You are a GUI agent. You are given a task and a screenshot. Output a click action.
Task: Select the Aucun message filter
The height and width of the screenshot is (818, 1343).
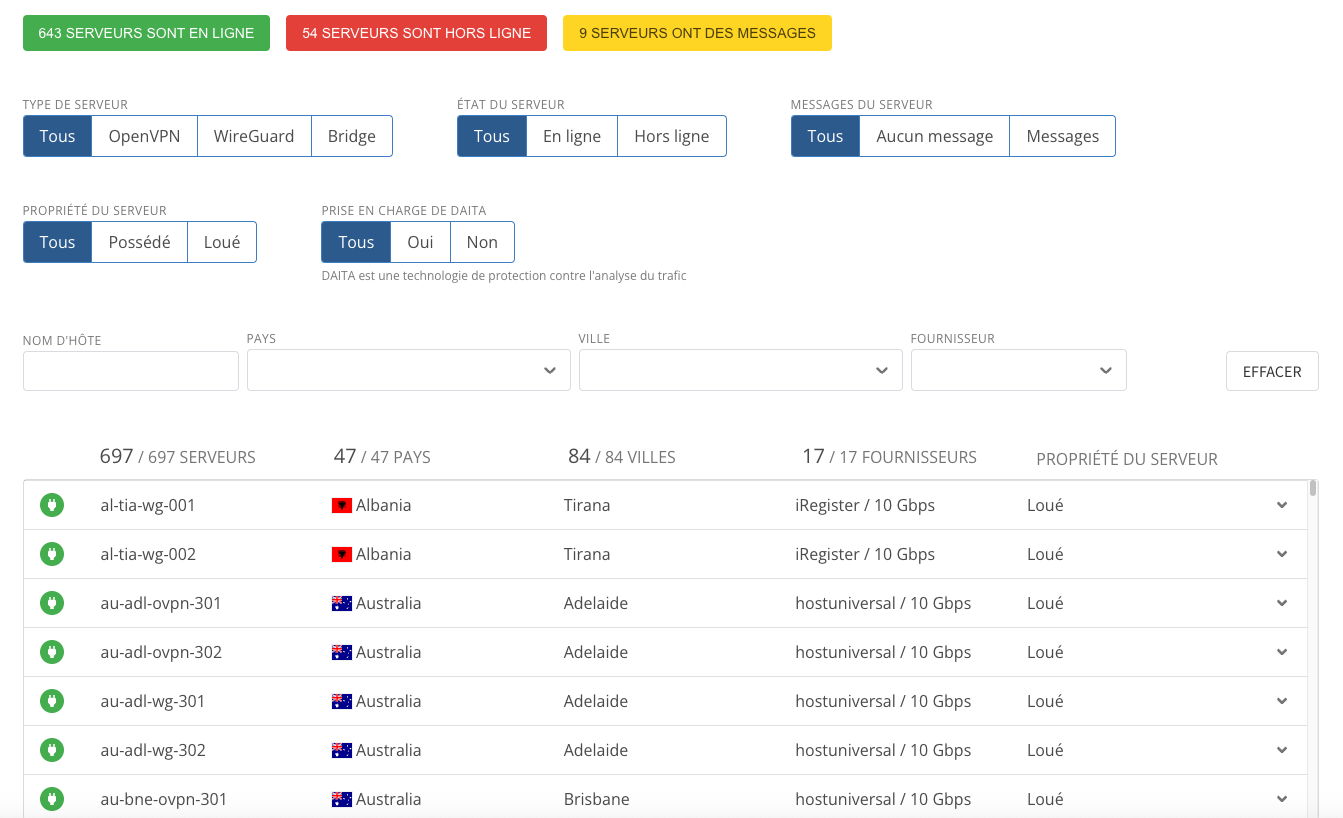point(934,136)
